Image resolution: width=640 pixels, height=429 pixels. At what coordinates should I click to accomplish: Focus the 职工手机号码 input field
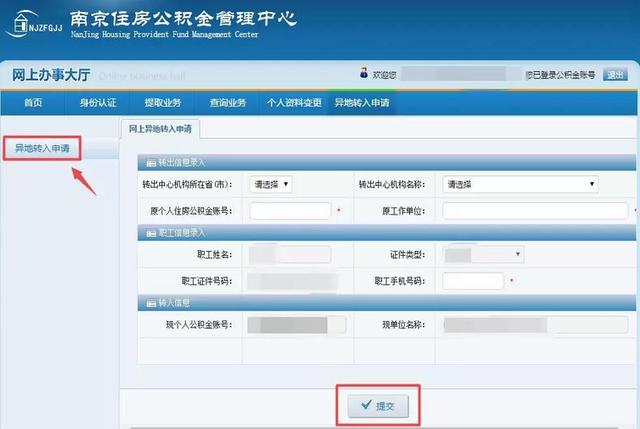473,281
